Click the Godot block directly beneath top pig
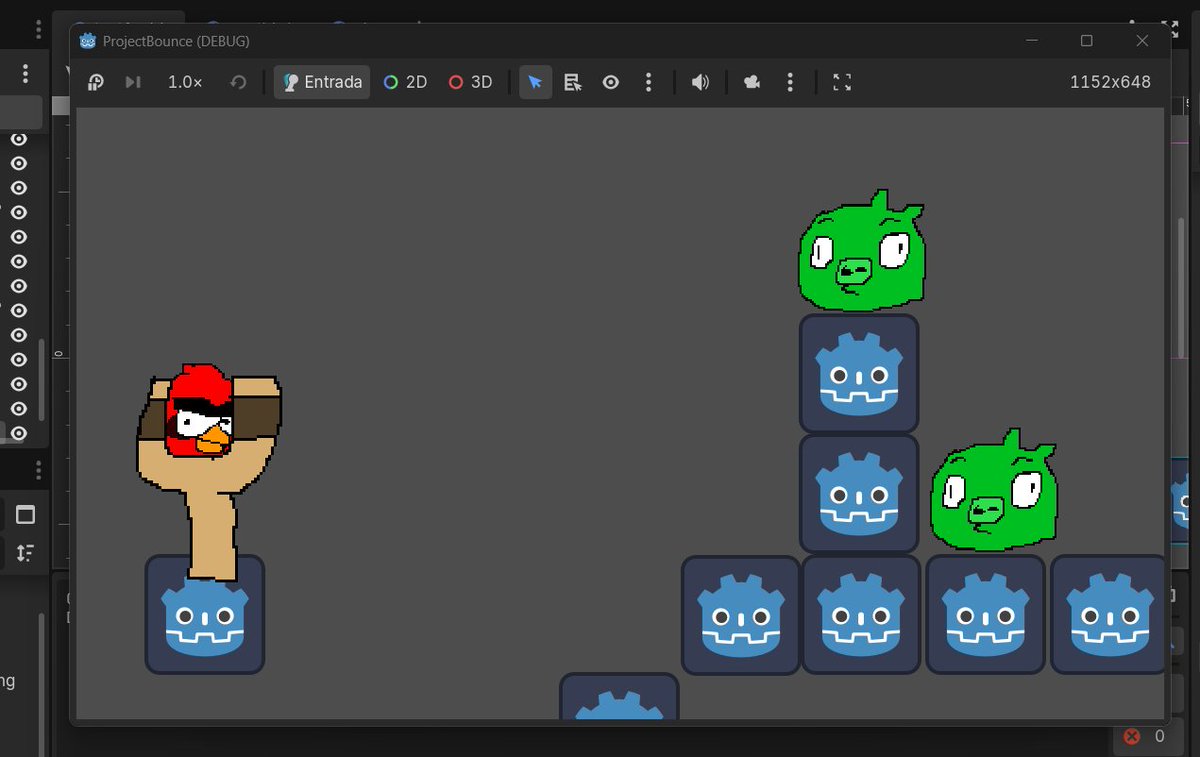The height and width of the screenshot is (757, 1200). [859, 374]
